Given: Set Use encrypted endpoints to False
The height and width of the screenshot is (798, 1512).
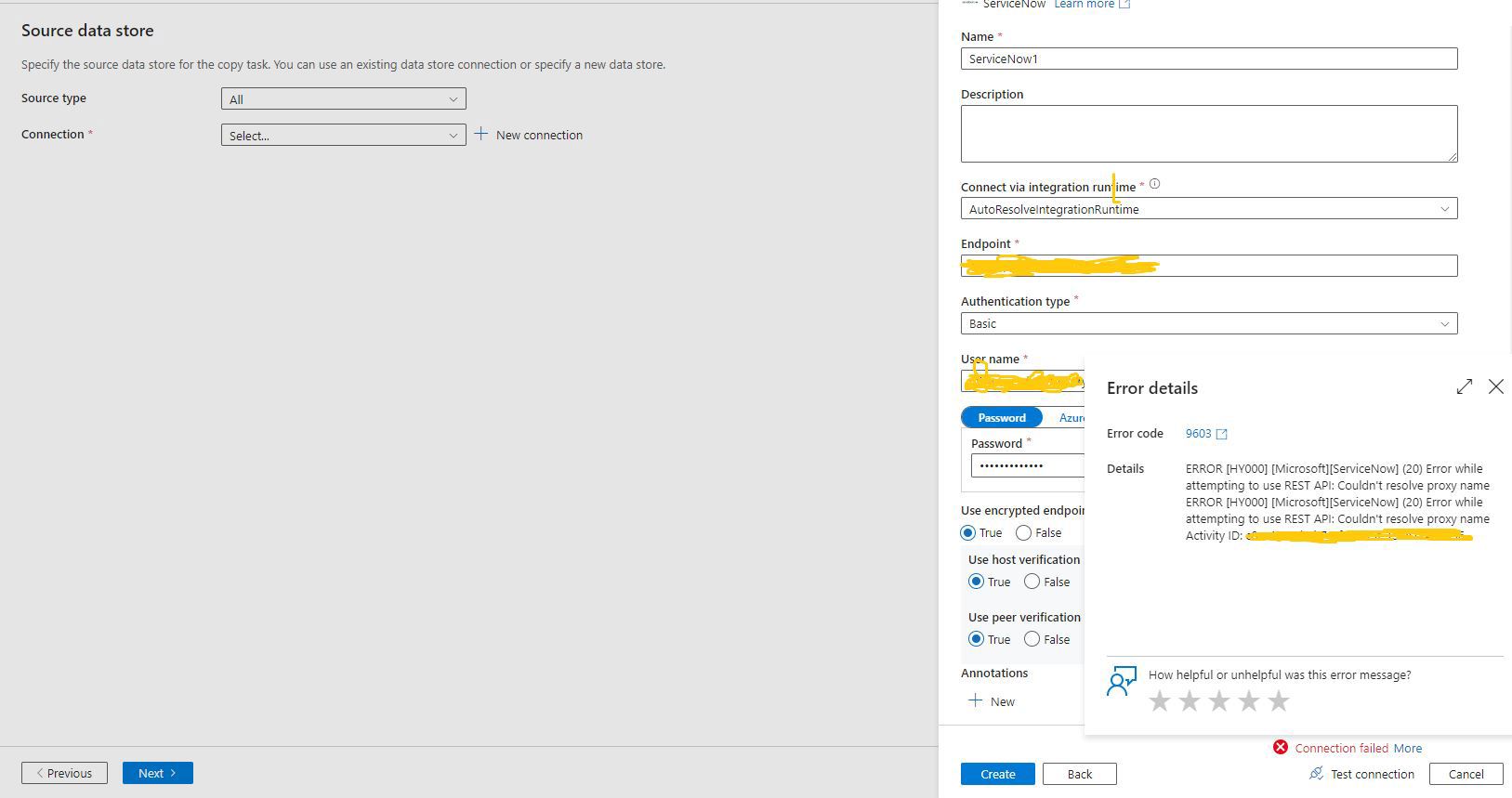Looking at the screenshot, I should coord(1023,532).
